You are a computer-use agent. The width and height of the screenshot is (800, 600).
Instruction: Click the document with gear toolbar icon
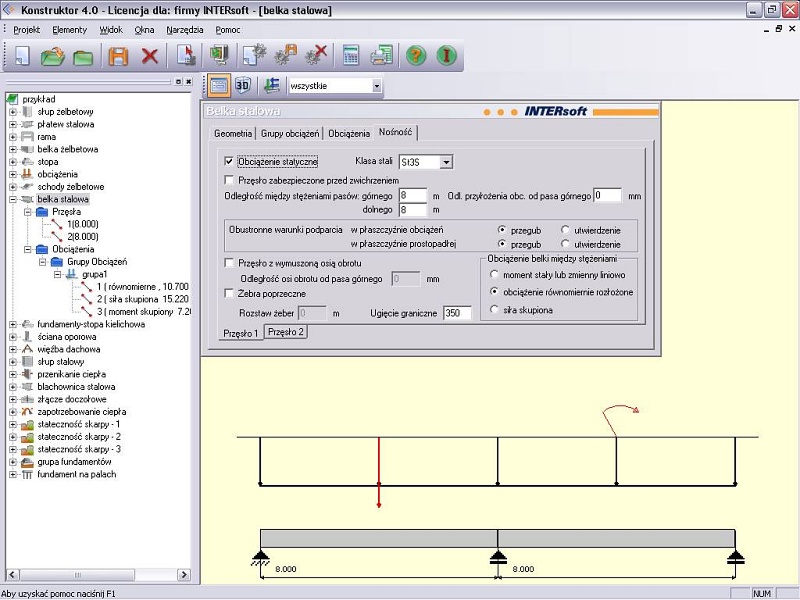(254, 55)
